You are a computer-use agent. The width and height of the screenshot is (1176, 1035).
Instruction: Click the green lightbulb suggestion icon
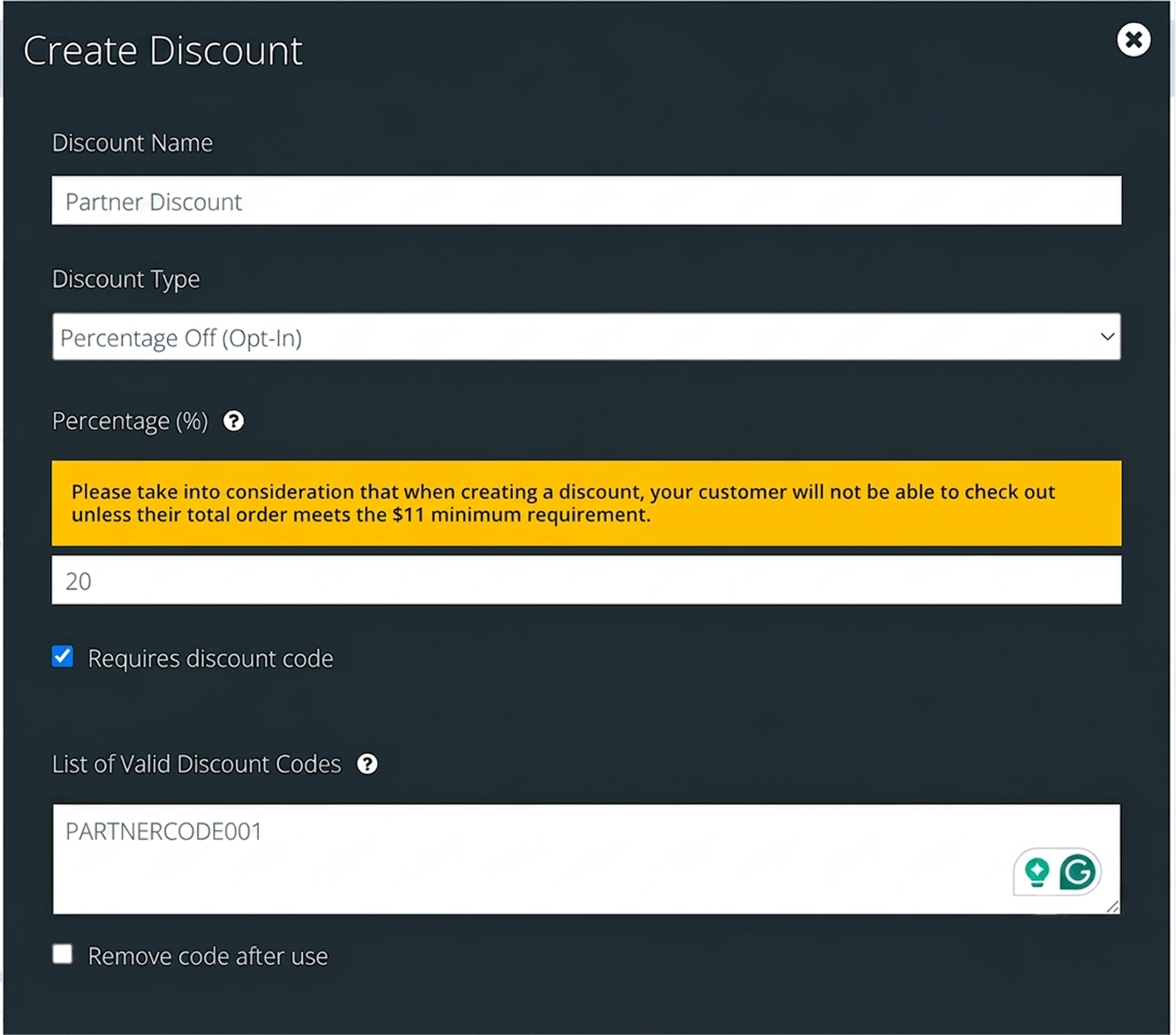1037,872
